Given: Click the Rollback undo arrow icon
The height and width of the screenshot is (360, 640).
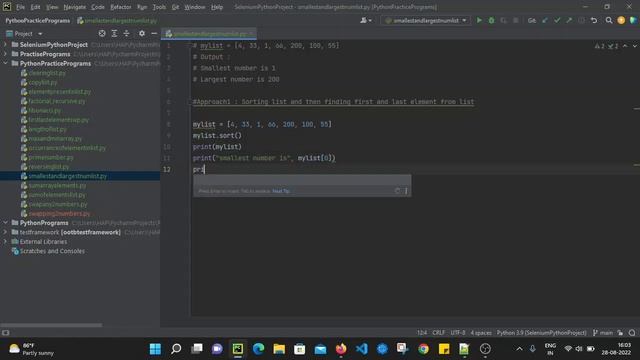Looking at the screenshot, I should click(x=594, y=20).
